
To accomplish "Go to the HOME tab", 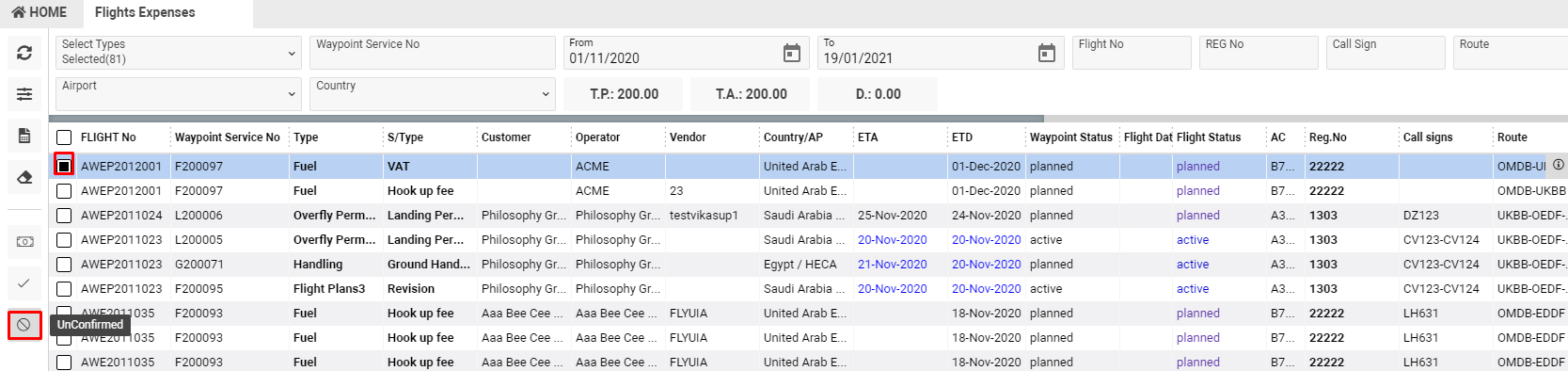I will click(x=40, y=12).
